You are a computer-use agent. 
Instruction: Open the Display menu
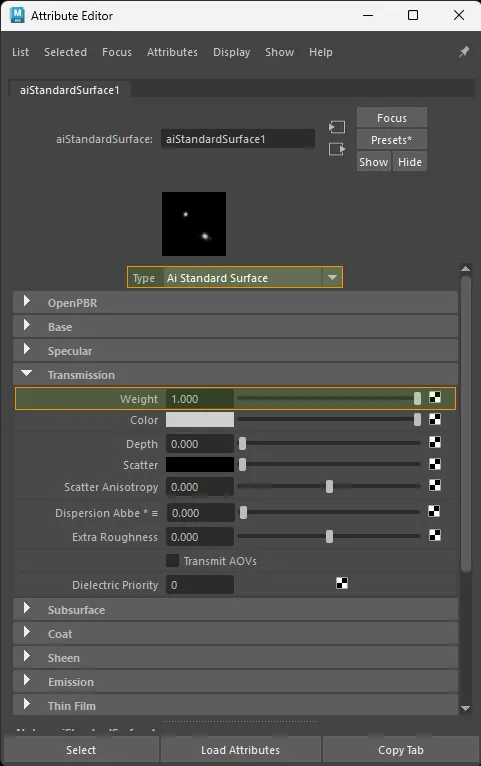click(231, 52)
